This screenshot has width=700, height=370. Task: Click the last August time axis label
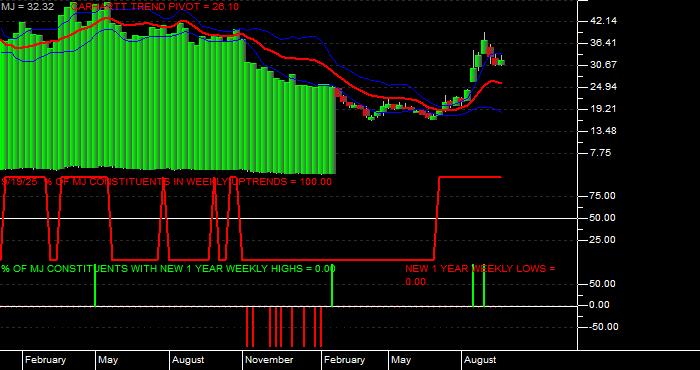click(x=480, y=360)
